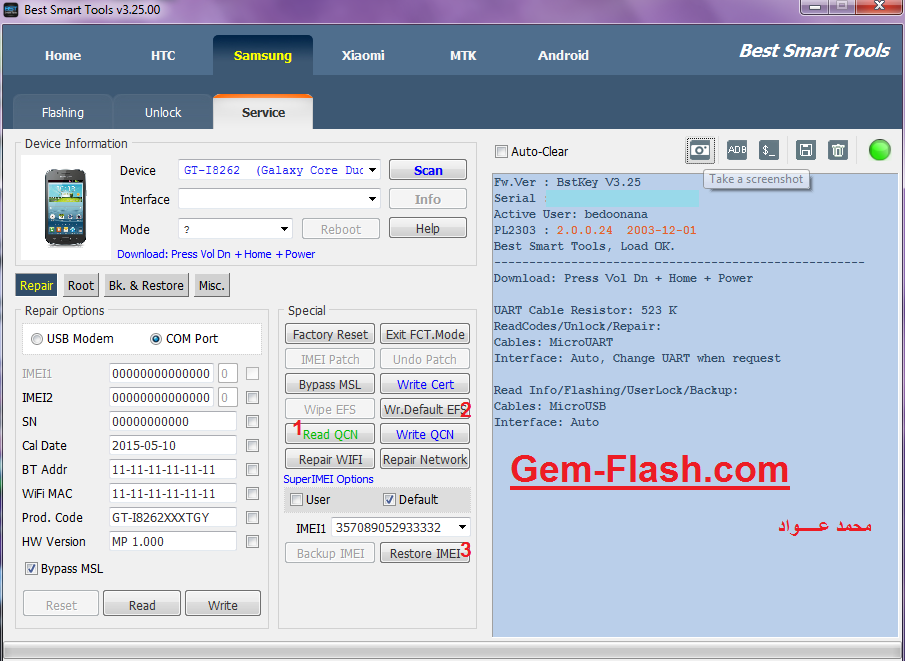The height and width of the screenshot is (661, 905).
Task: Select the Repair section button
Action: [x=36, y=285]
